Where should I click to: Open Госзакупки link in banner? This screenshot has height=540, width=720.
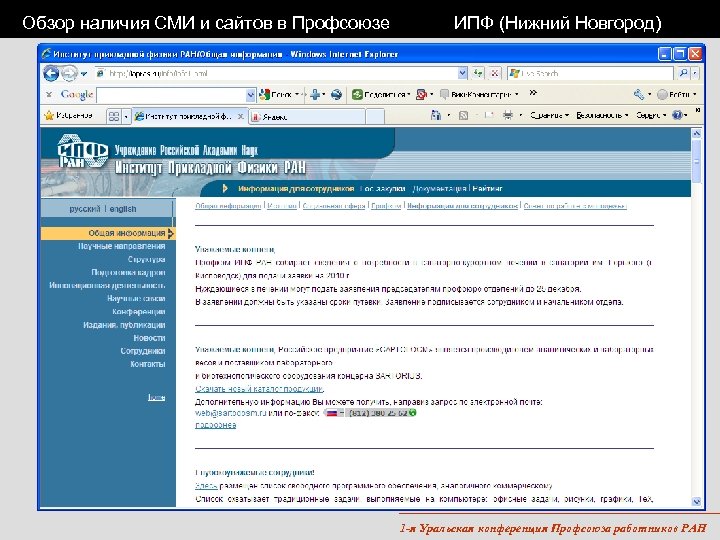[x=382, y=189]
